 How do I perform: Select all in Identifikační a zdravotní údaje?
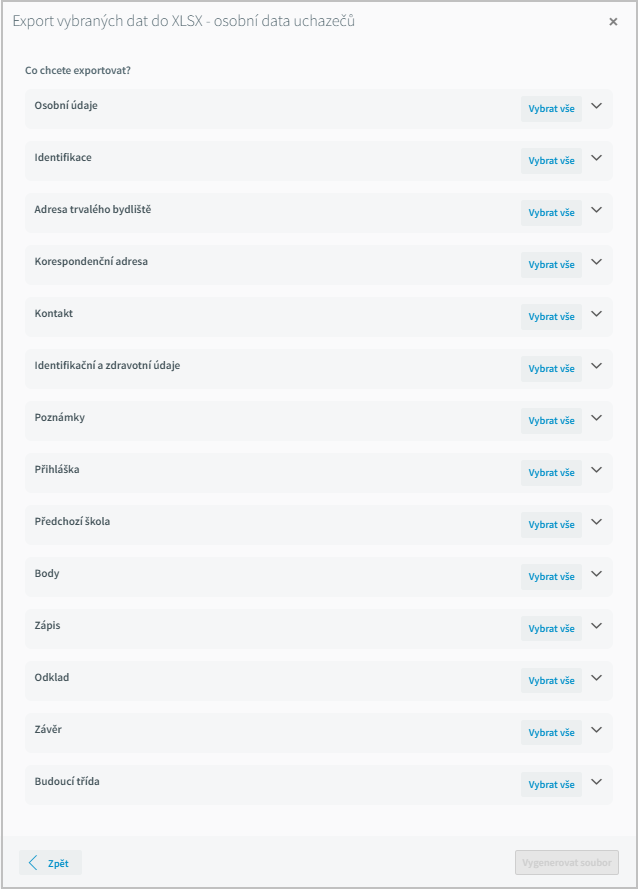tap(551, 369)
